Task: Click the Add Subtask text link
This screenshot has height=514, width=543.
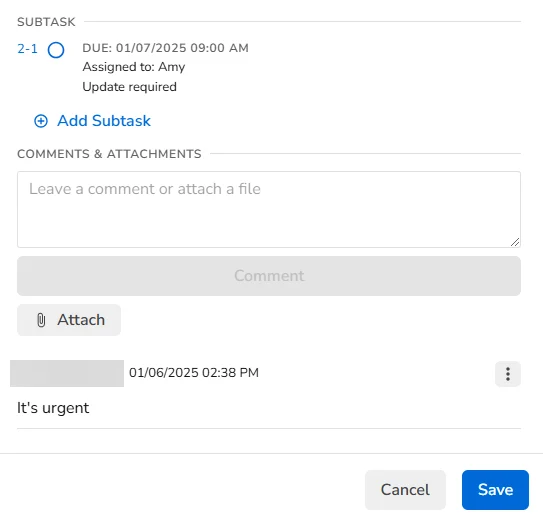Action: pyautogui.click(x=104, y=121)
